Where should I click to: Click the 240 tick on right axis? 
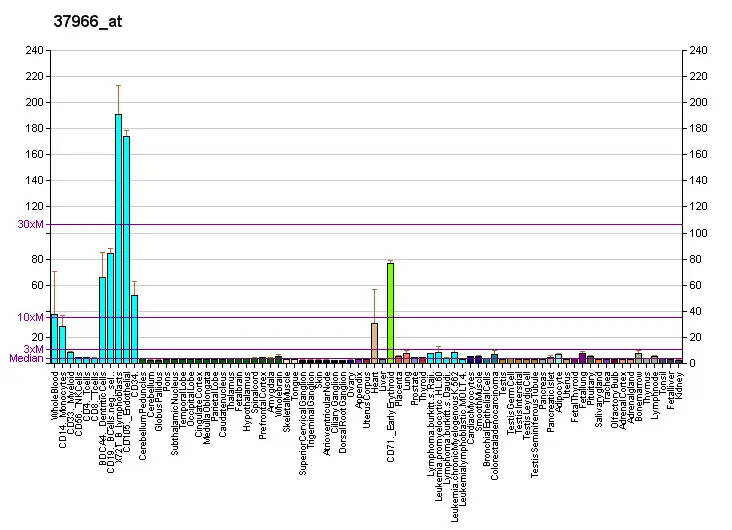[698, 50]
